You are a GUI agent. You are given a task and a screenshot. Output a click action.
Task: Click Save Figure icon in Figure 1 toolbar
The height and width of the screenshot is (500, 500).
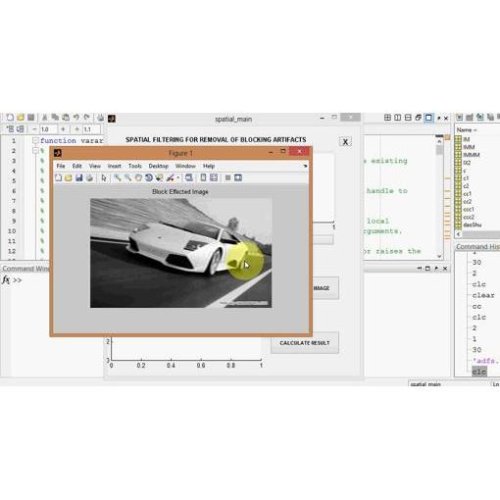[79, 178]
